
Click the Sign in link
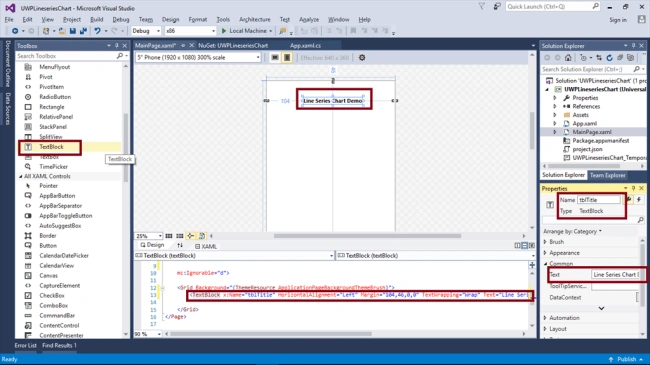(x=618, y=20)
